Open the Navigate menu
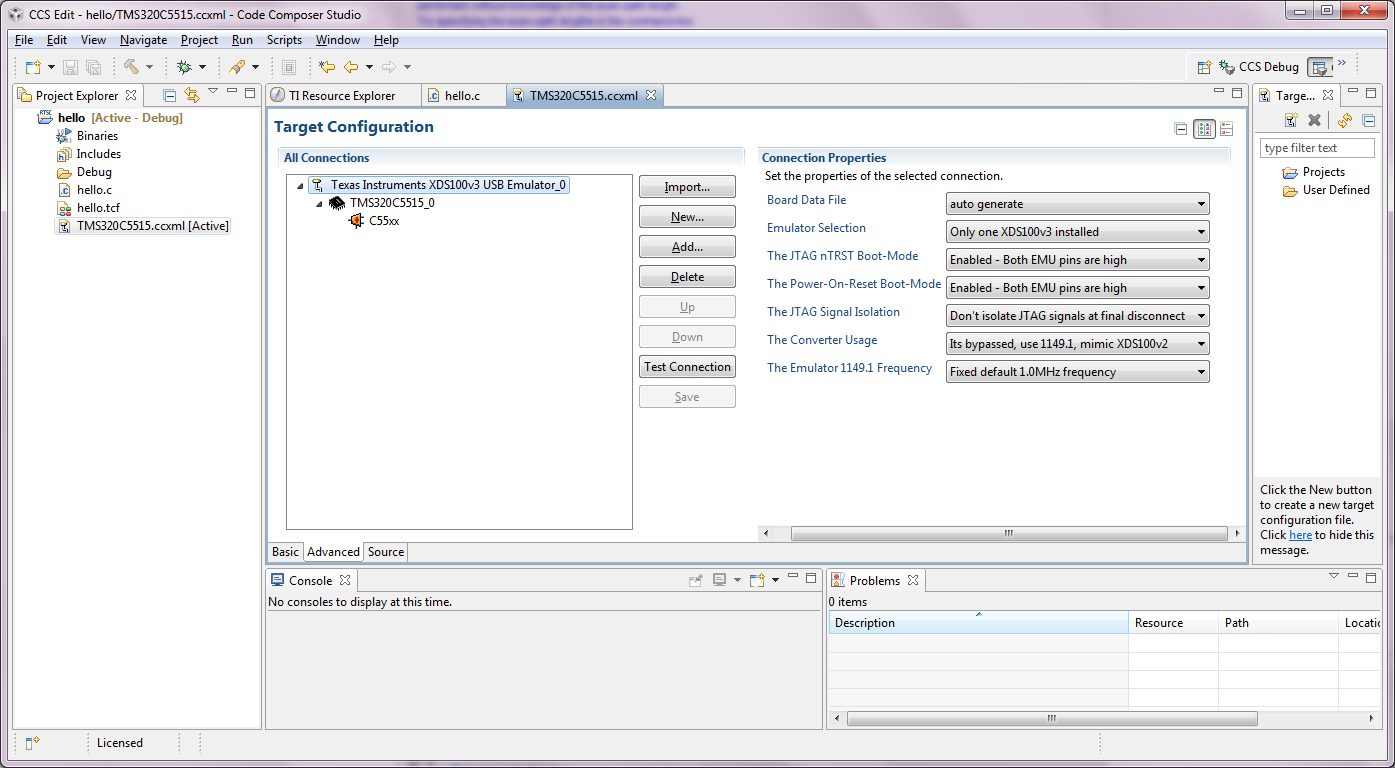This screenshot has height=768, width=1395. [143, 40]
